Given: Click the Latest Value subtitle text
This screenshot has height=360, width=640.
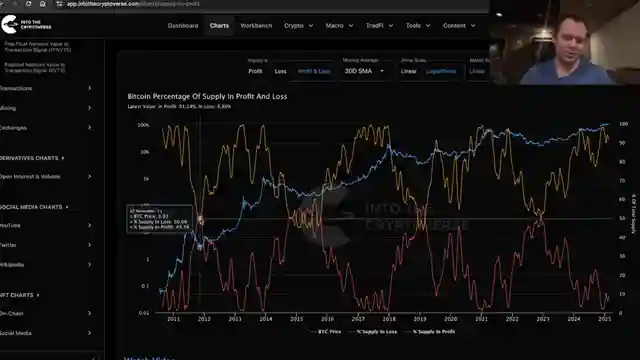Looking at the screenshot, I should tap(179, 106).
